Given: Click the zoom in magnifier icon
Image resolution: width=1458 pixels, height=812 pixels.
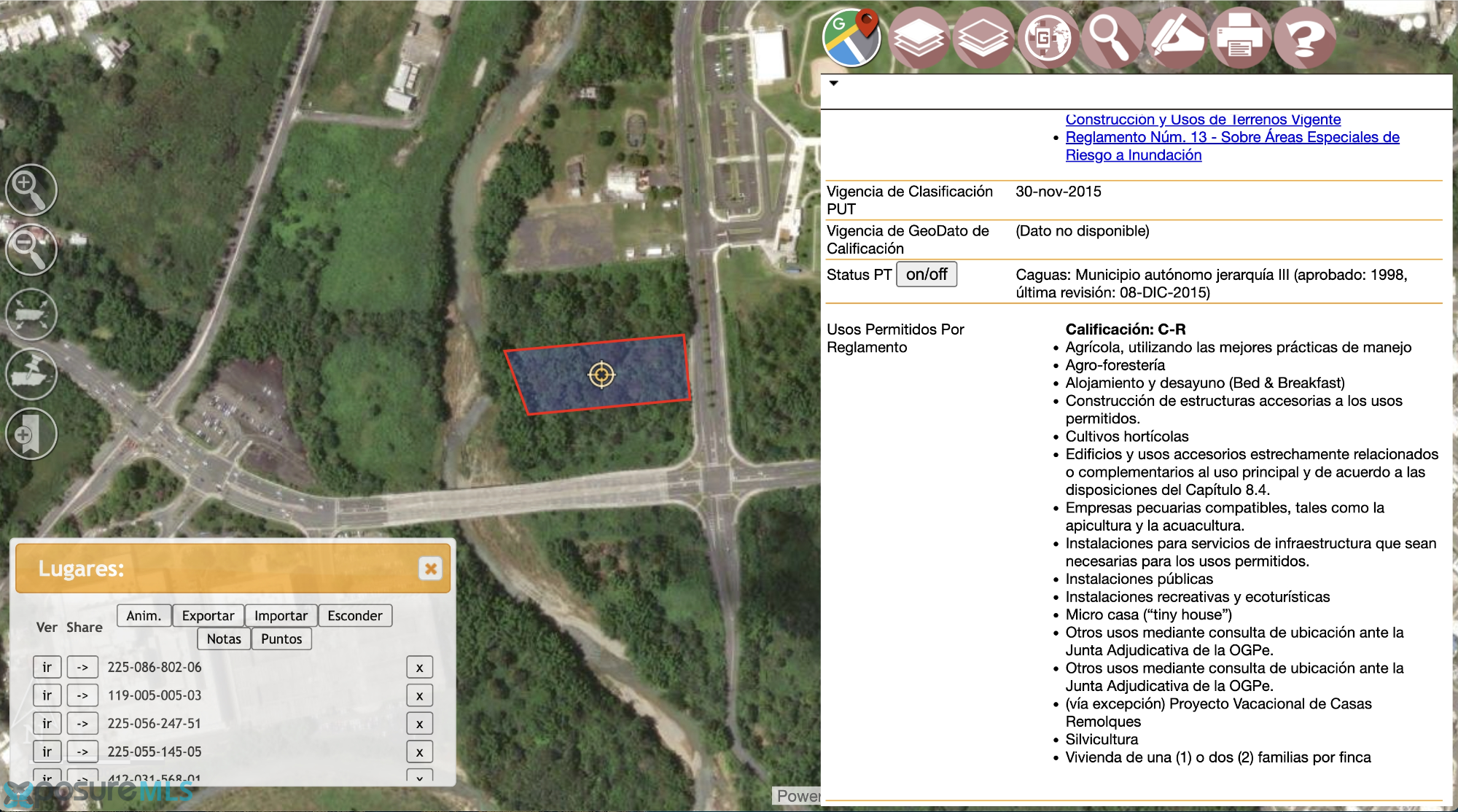Looking at the screenshot, I should pyautogui.click(x=31, y=190).
